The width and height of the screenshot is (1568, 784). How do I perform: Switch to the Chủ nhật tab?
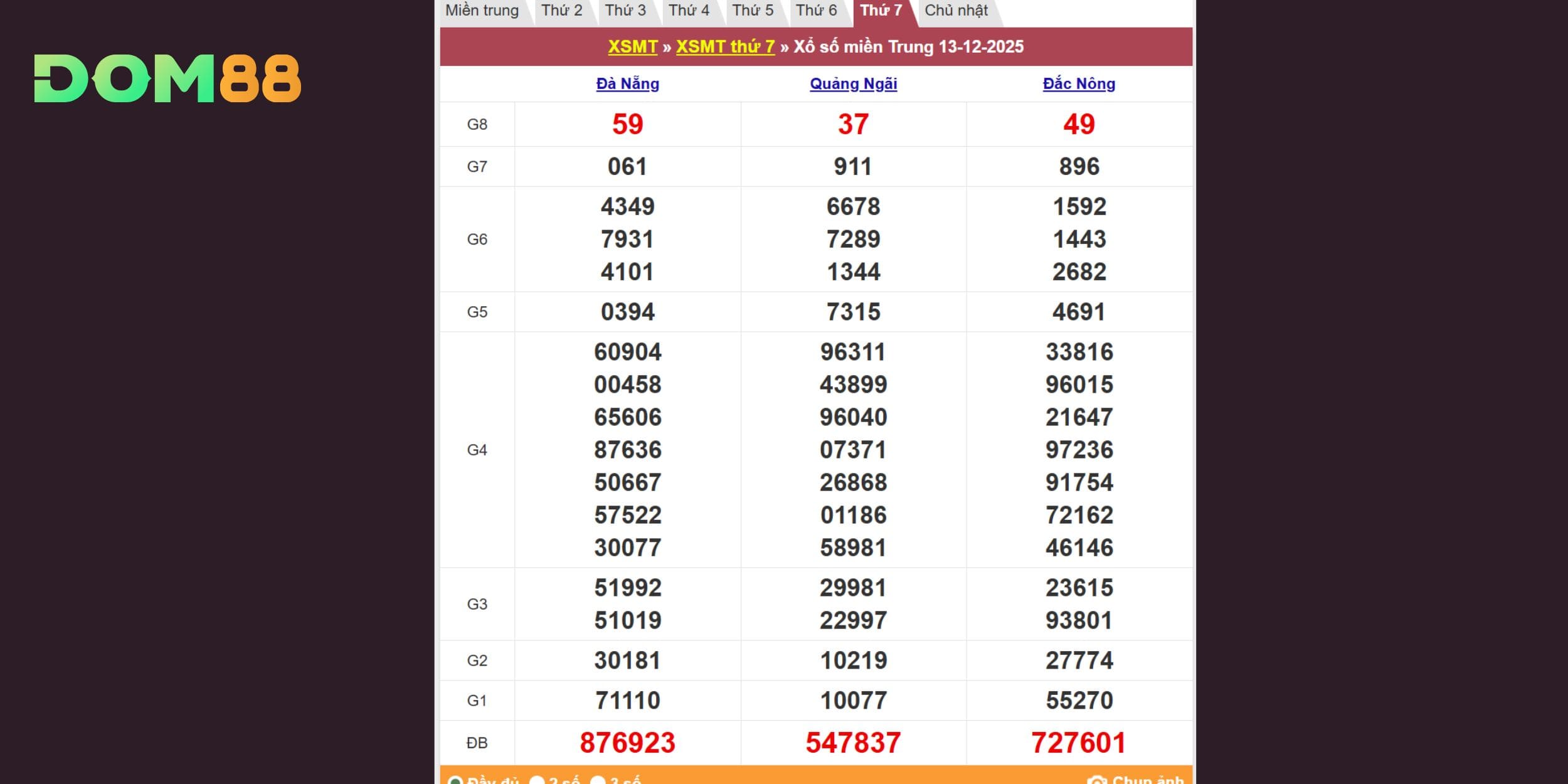956,11
